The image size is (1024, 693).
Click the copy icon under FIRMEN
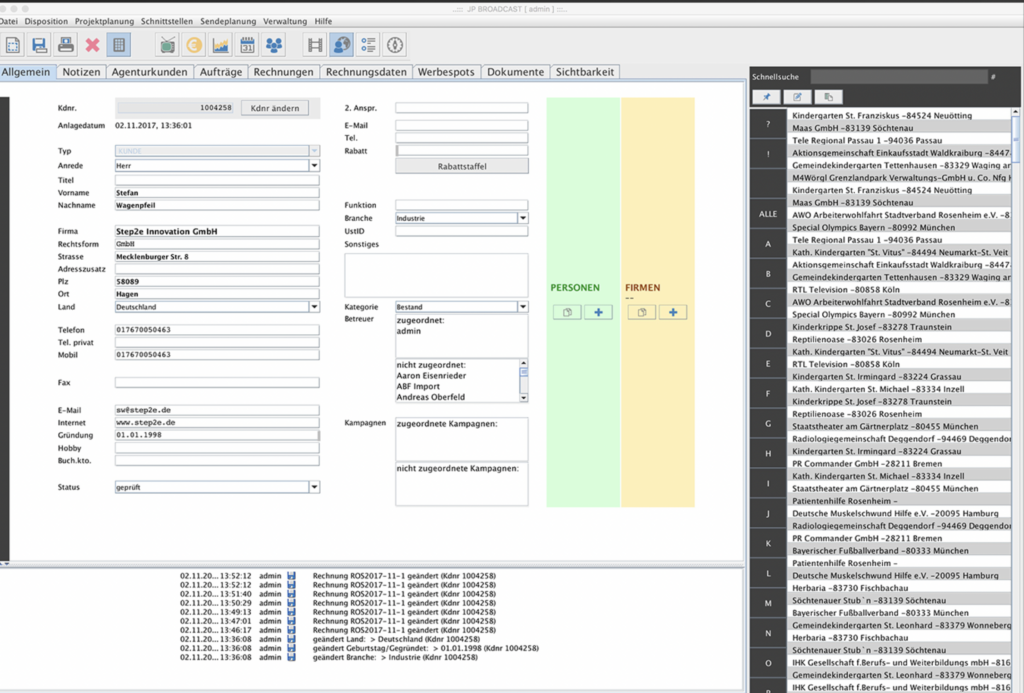pyautogui.click(x=641, y=312)
